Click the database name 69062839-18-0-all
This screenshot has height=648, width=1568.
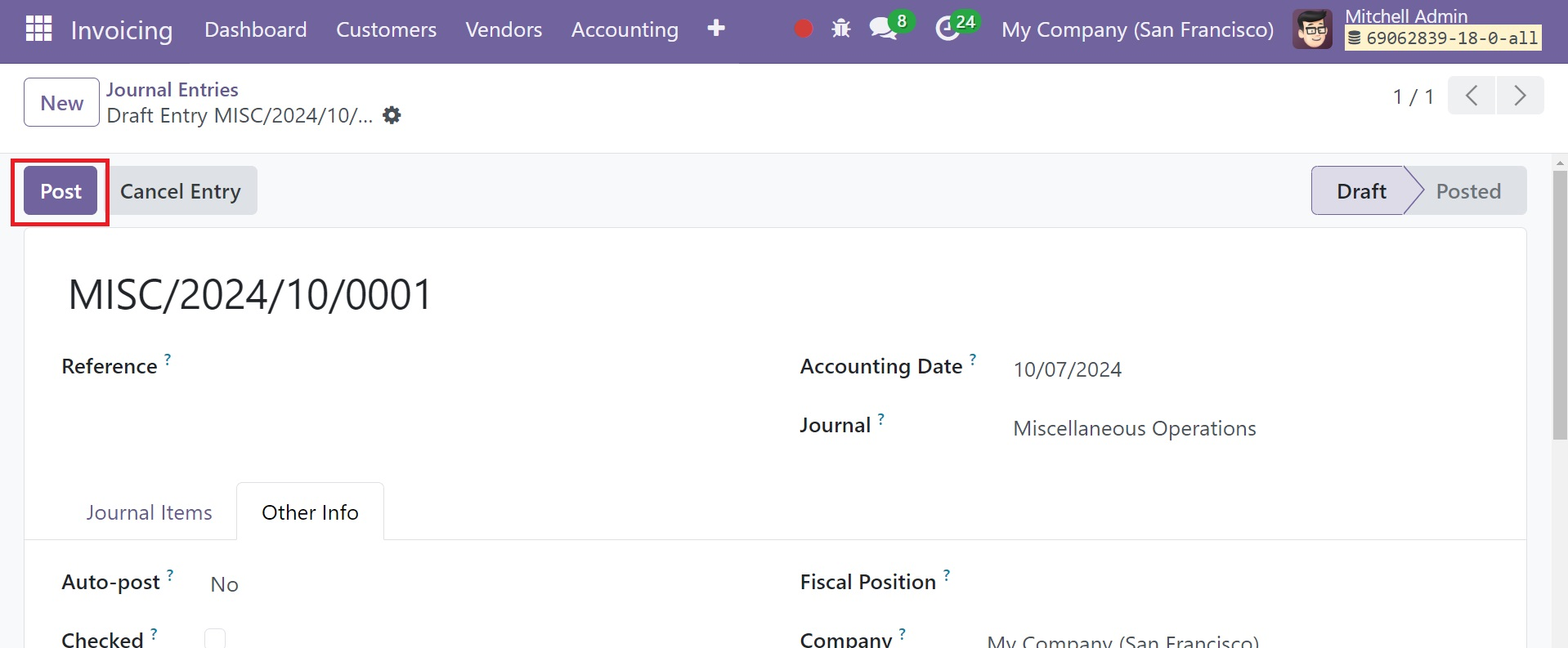[x=1443, y=38]
